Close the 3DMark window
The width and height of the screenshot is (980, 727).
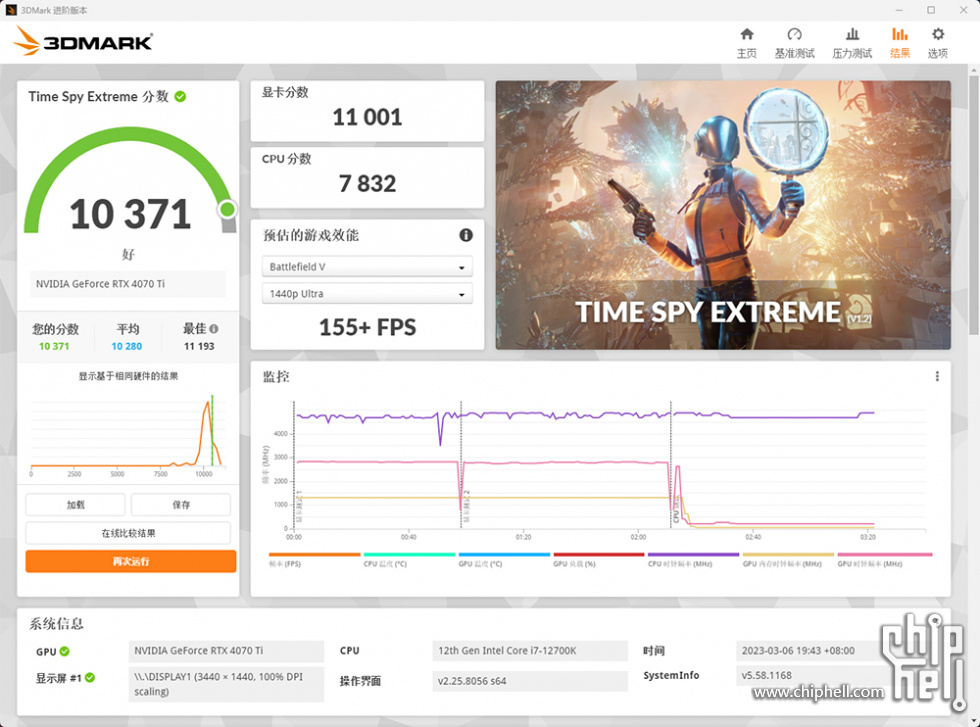pos(963,10)
